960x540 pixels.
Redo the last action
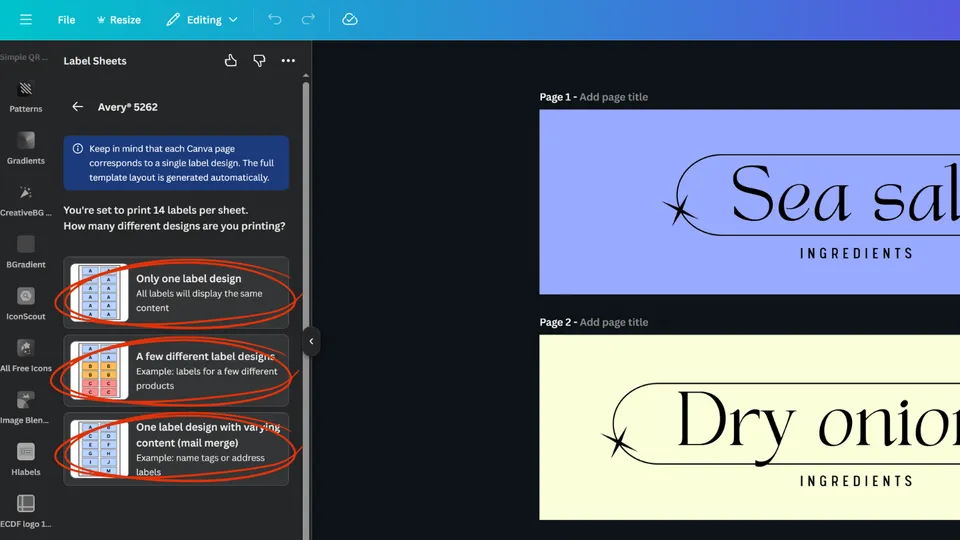[308, 20]
